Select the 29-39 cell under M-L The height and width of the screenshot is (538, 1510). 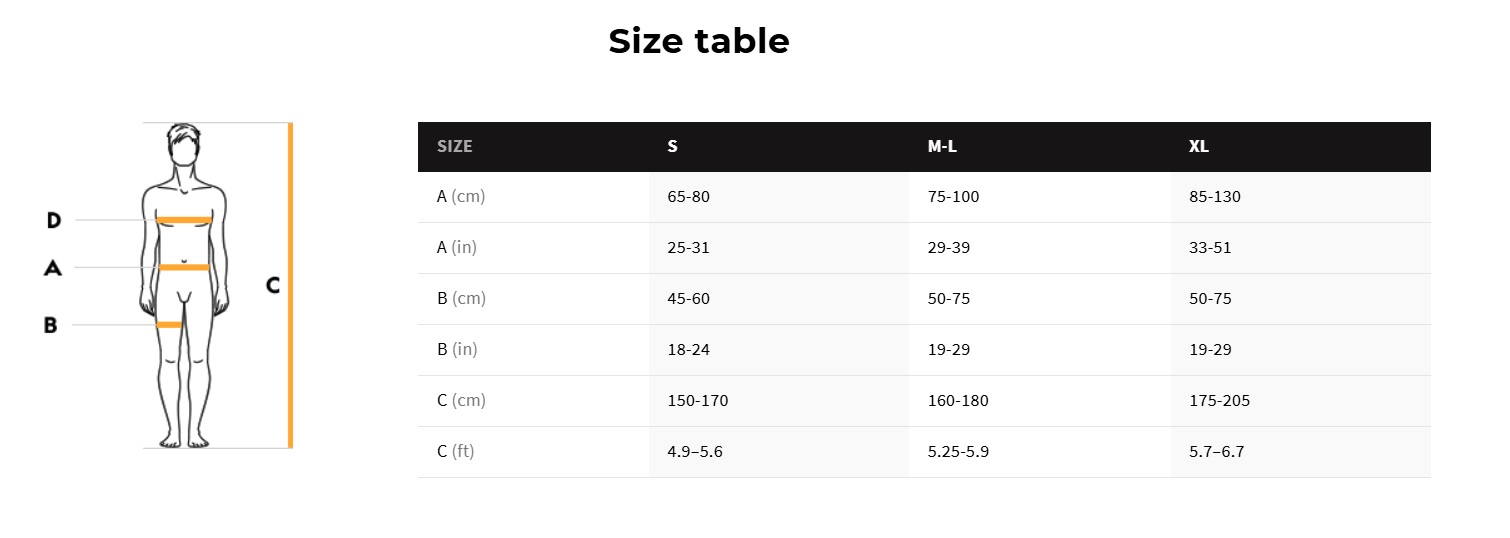949,248
